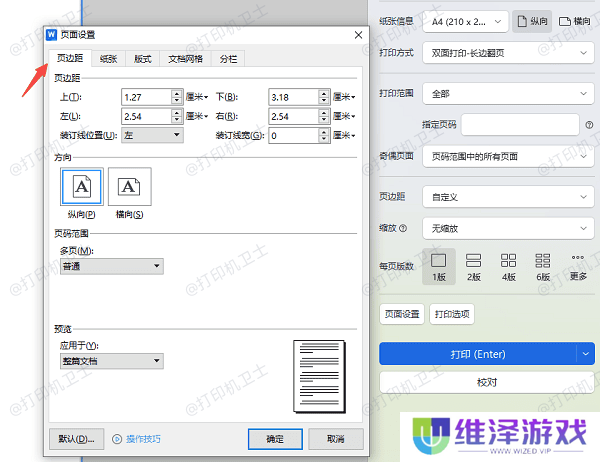This screenshot has height=462, width=600.
Task: Open the 应用于 dropdown showing 整篇文档
Action: [112, 361]
